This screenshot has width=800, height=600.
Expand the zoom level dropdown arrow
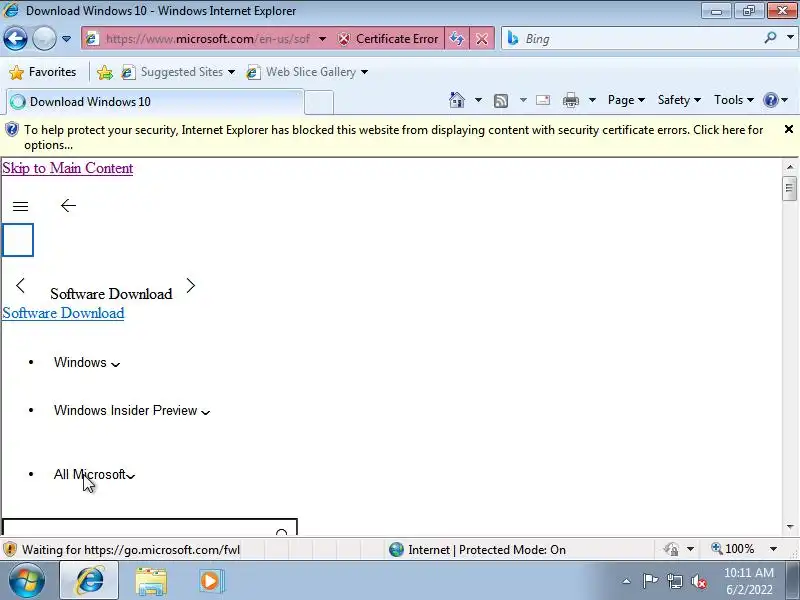773,549
